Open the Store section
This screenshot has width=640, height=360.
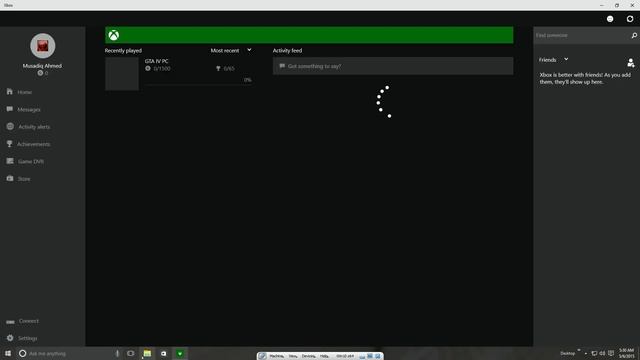[19, 179]
